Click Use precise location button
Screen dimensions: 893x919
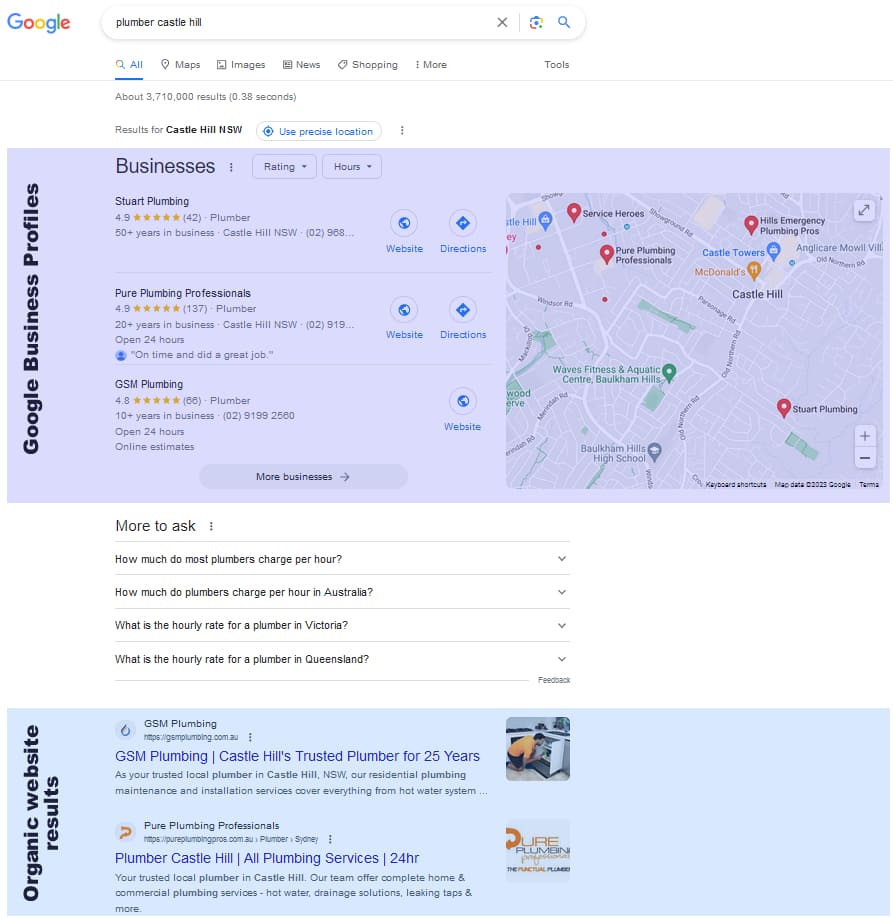(x=319, y=131)
